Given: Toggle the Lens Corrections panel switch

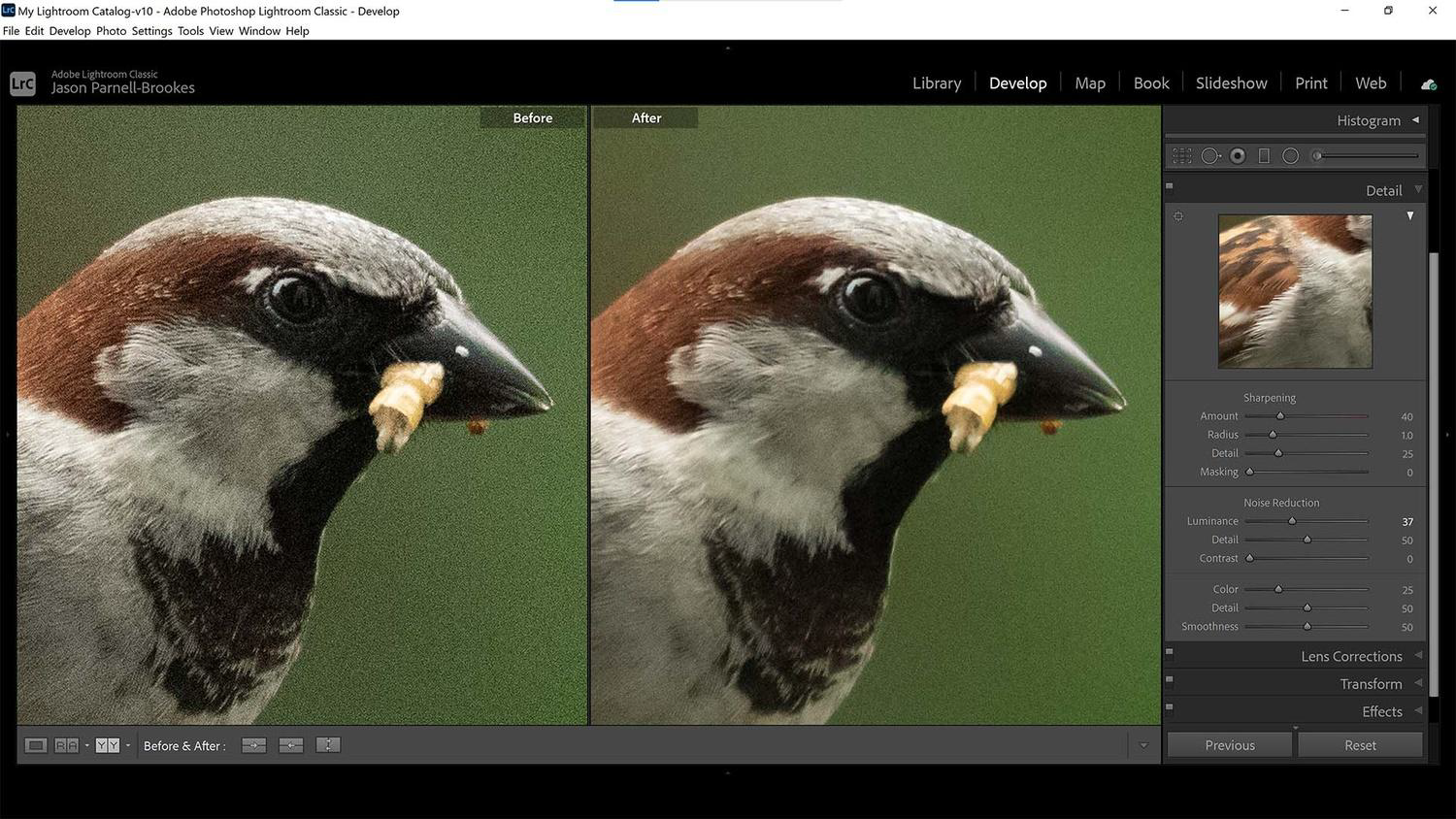Looking at the screenshot, I should click(1170, 653).
